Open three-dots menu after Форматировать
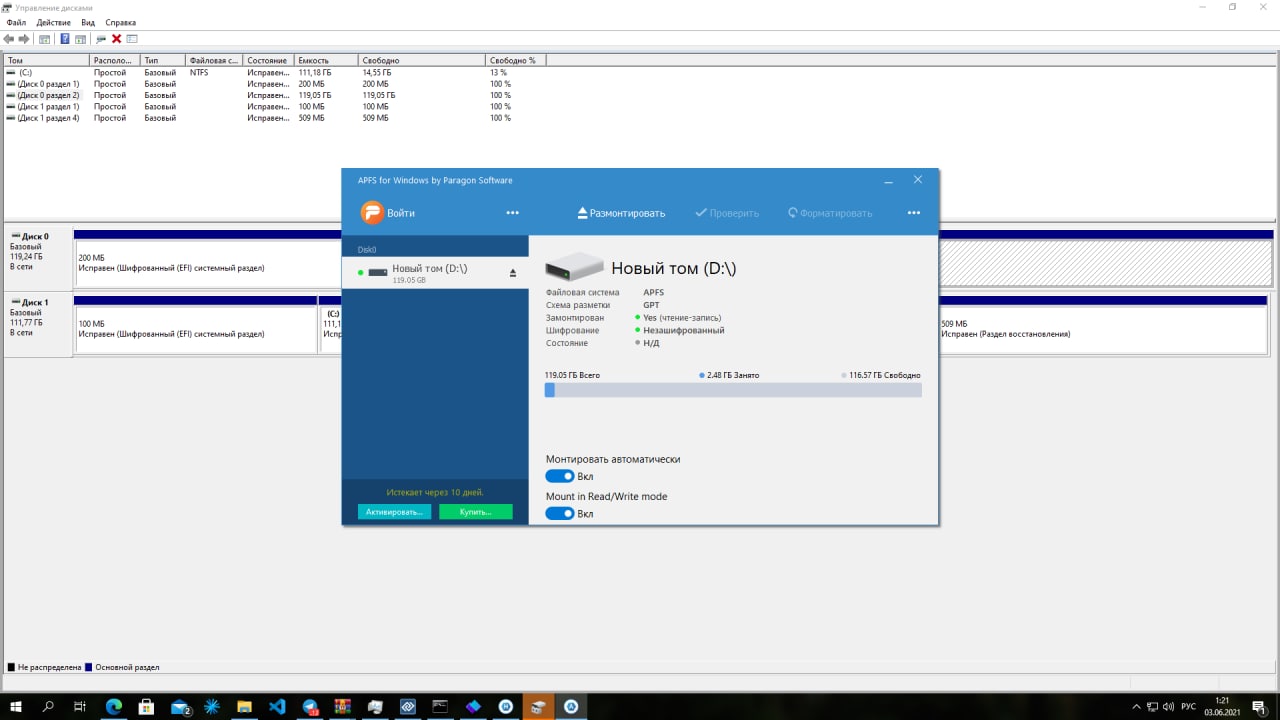 (x=913, y=213)
